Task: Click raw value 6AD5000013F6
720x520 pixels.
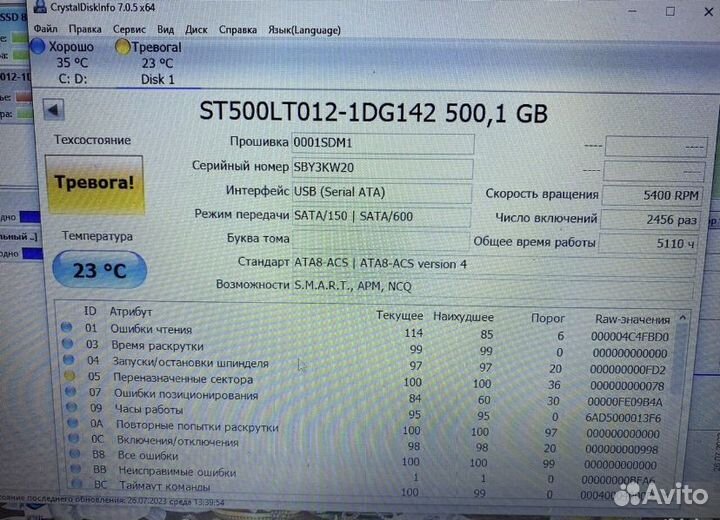Action: click(623, 418)
